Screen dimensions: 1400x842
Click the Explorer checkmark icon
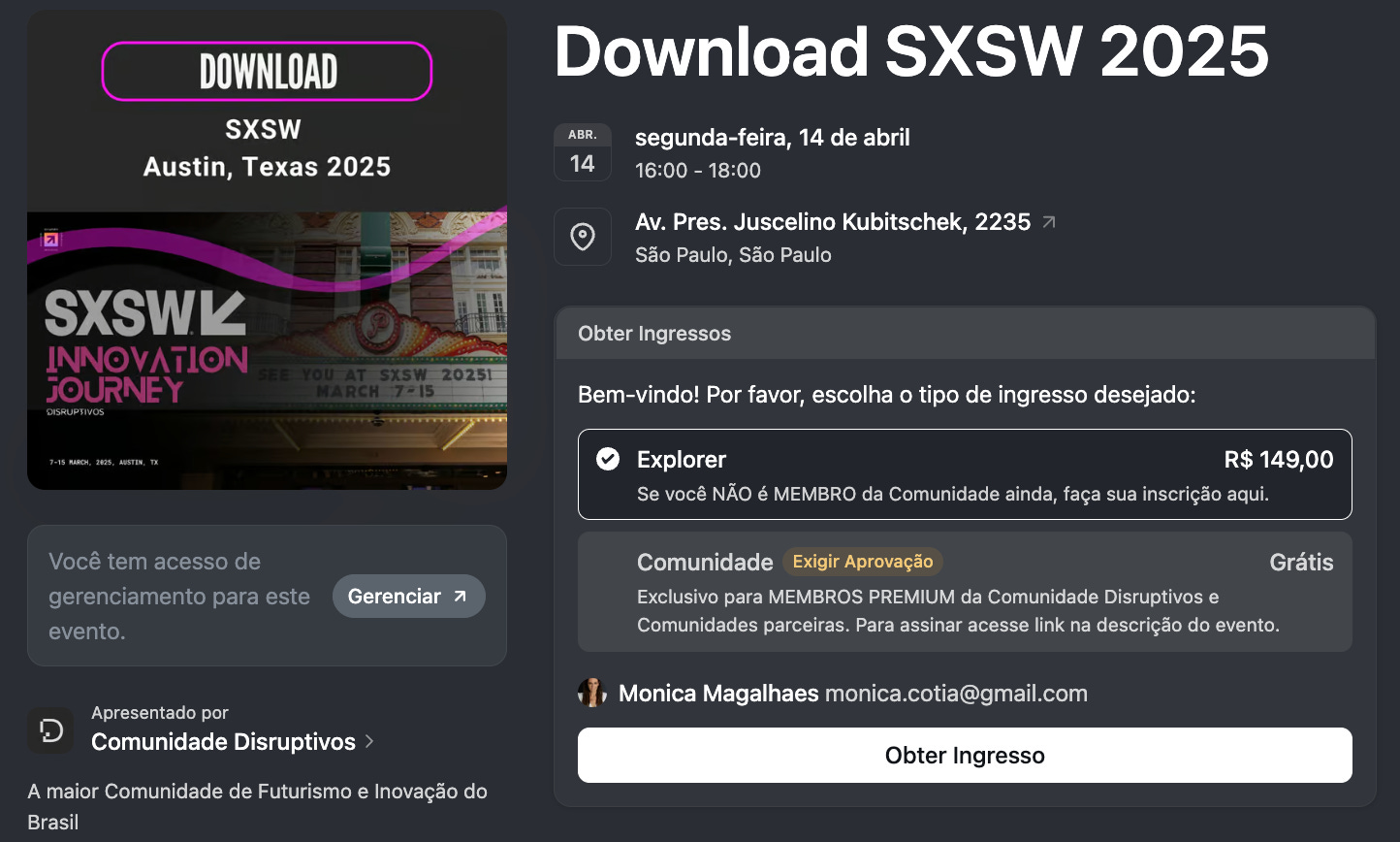click(x=608, y=459)
